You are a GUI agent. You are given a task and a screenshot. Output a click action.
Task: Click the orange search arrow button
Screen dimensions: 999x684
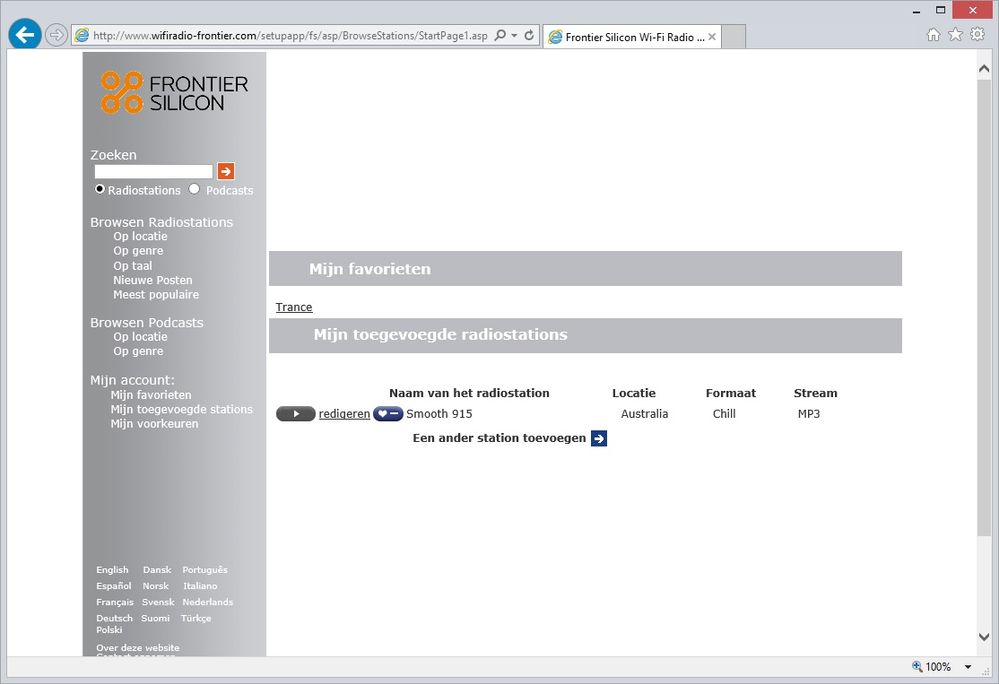226,171
